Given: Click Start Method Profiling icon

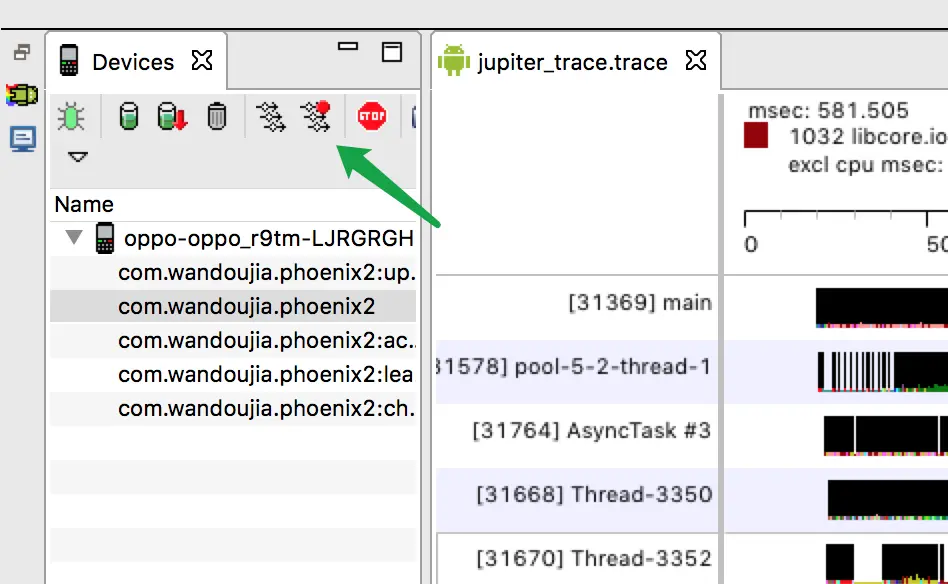Looking at the screenshot, I should pyautogui.click(x=316, y=116).
